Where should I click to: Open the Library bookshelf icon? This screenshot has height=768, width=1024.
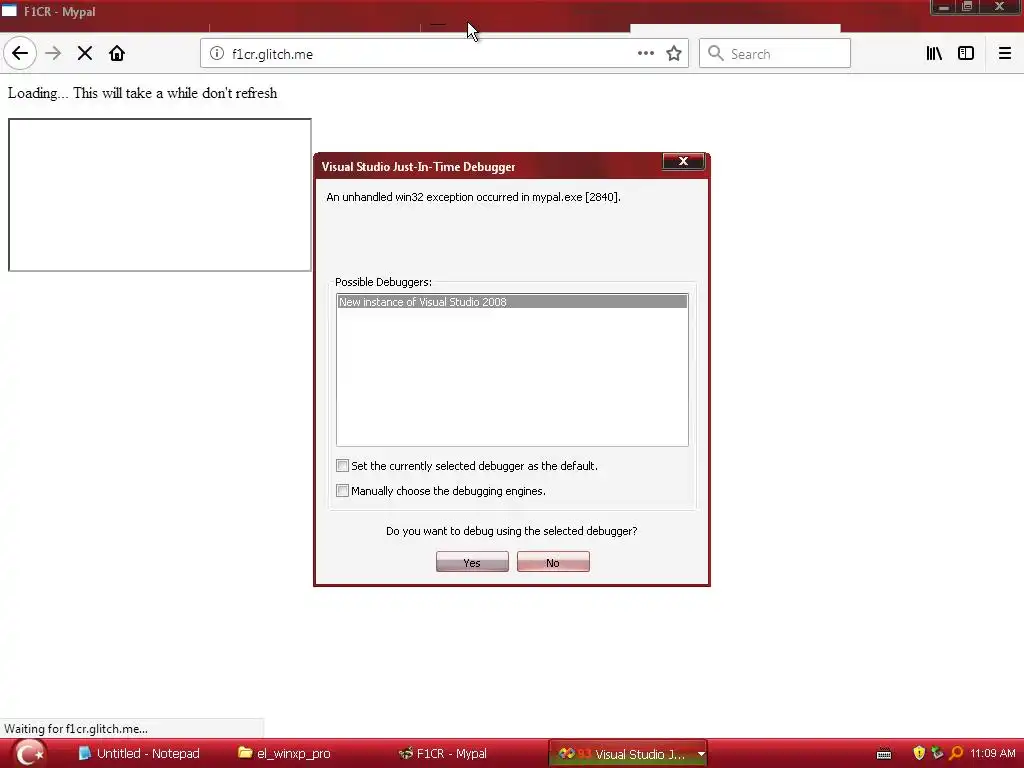934,54
